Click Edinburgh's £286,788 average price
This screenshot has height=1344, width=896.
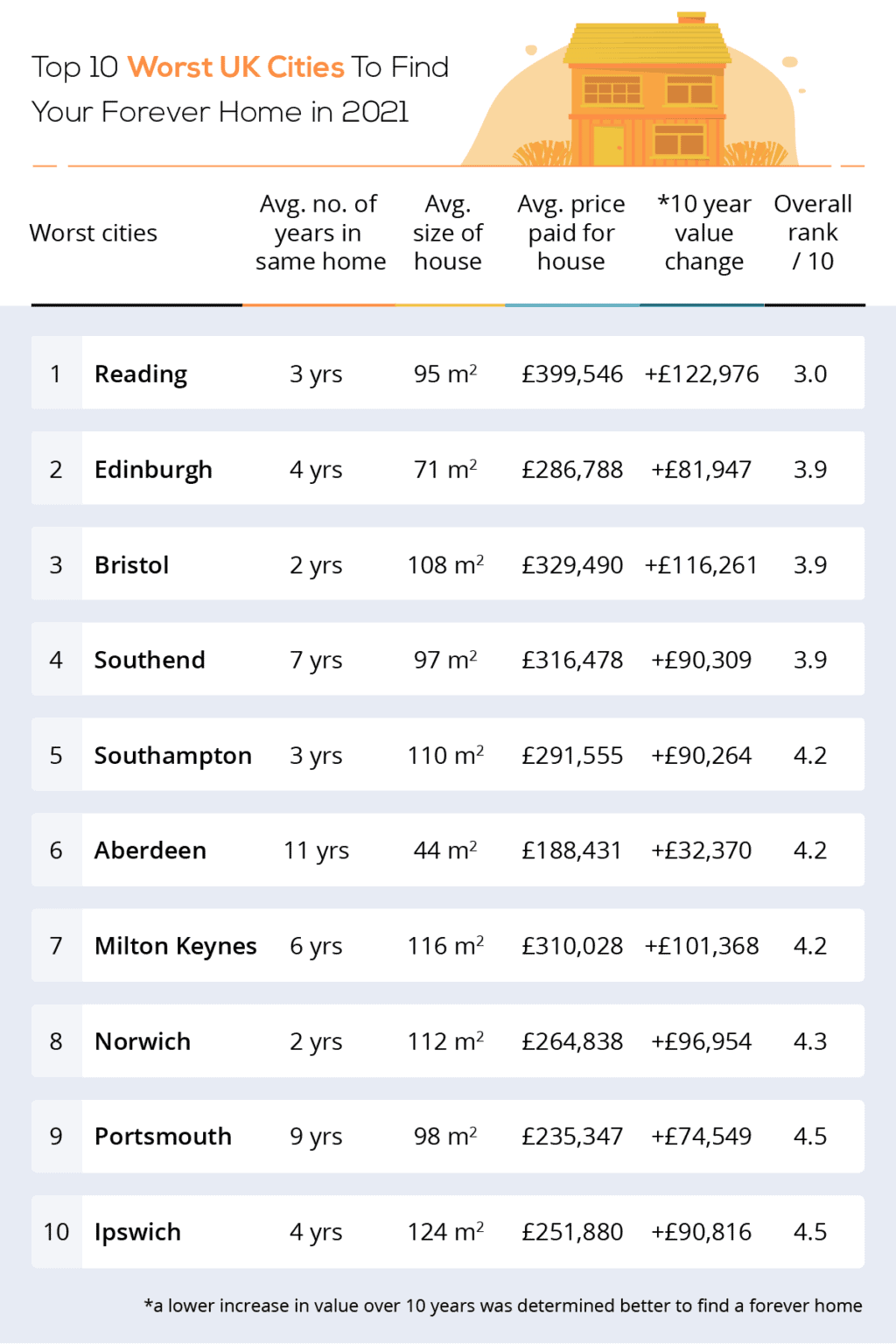coord(572,470)
